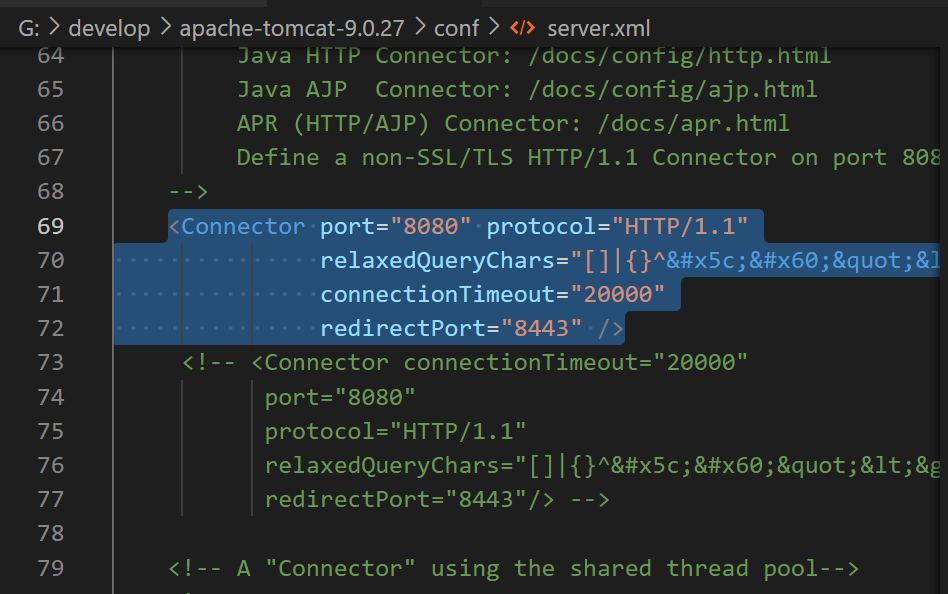The width and height of the screenshot is (948, 594).
Task: Click commented protocol="HTTP/1.1" on line 75
Action: coord(395,431)
